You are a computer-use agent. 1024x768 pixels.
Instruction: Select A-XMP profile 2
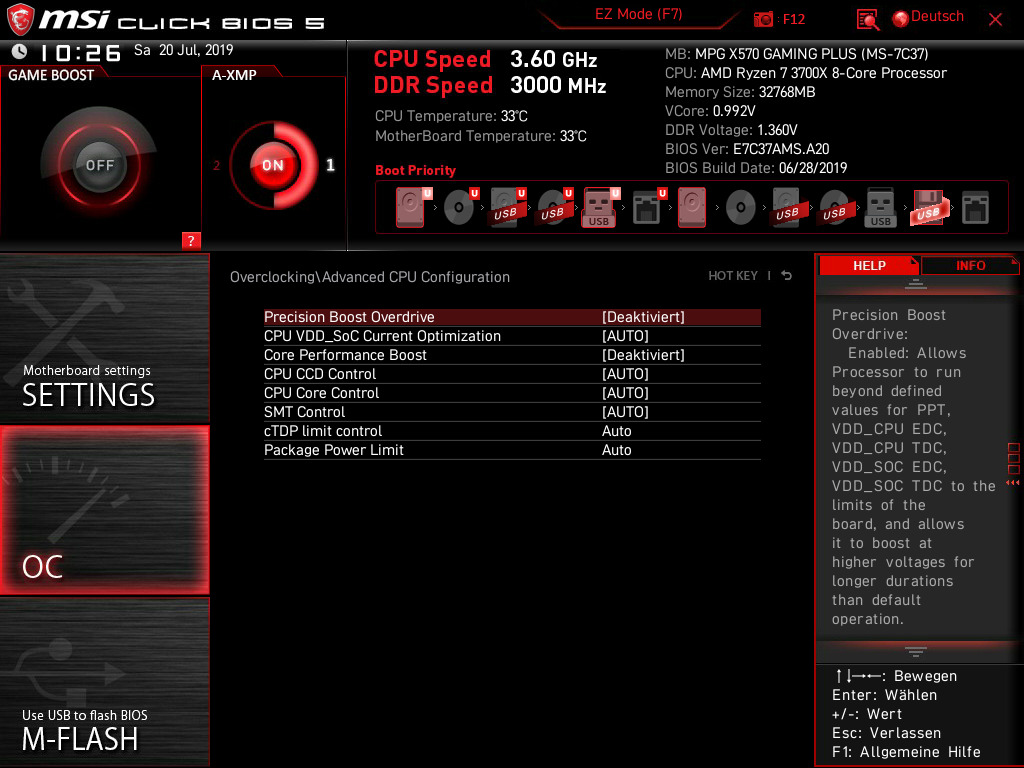click(216, 165)
